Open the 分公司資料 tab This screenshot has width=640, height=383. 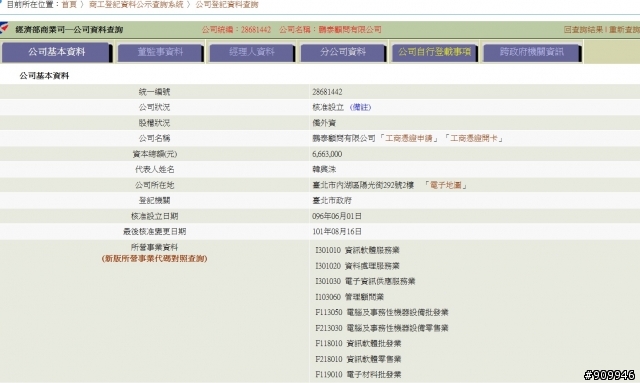[x=343, y=52]
